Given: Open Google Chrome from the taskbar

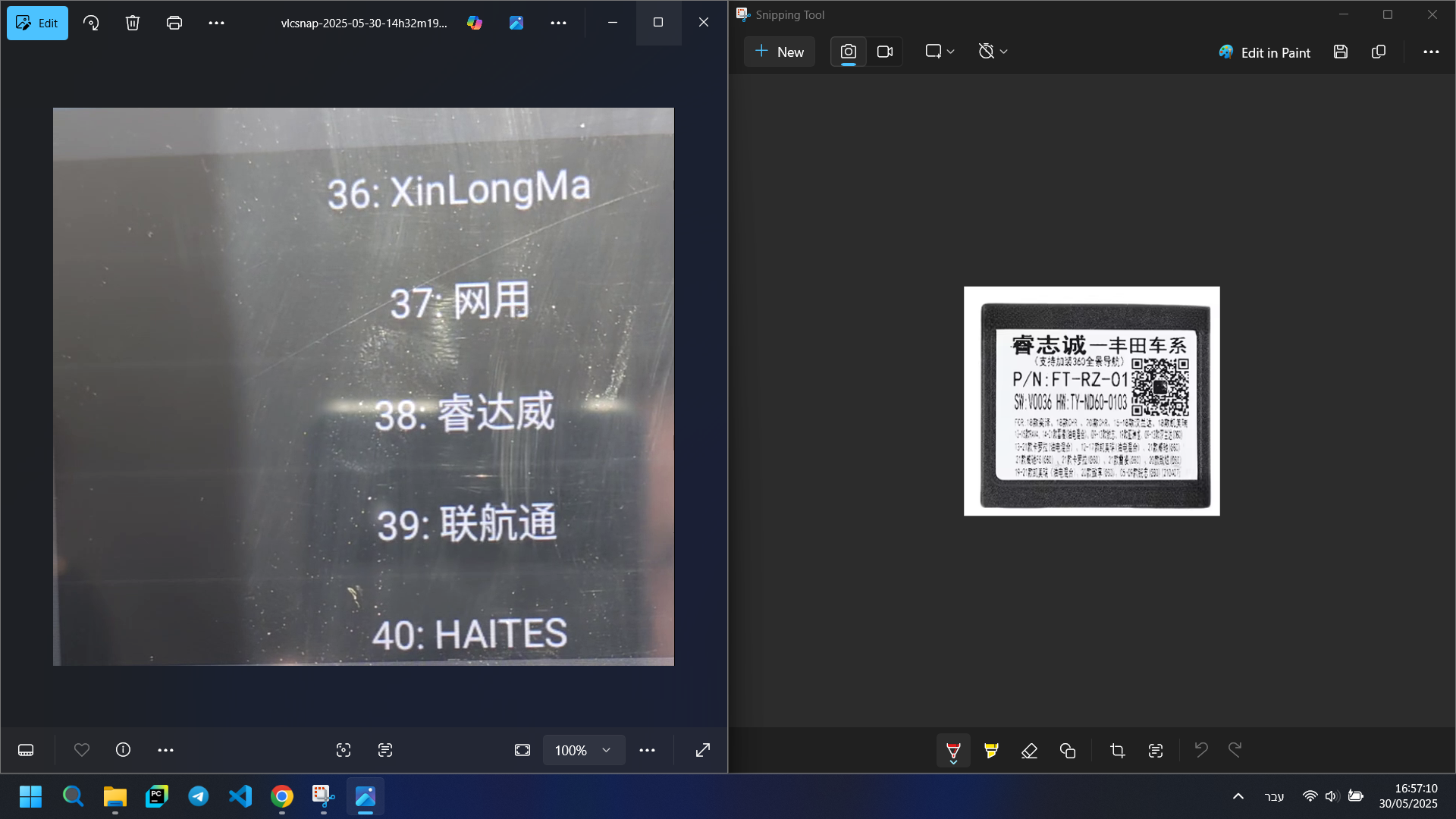Looking at the screenshot, I should click(282, 796).
